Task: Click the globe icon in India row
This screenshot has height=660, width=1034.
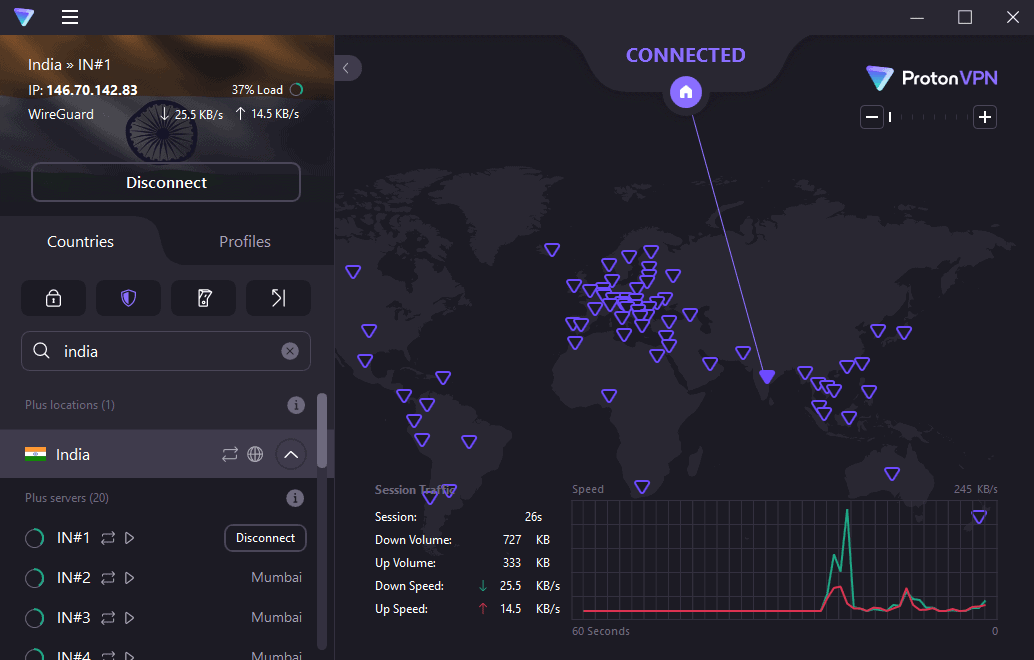Action: (x=255, y=455)
